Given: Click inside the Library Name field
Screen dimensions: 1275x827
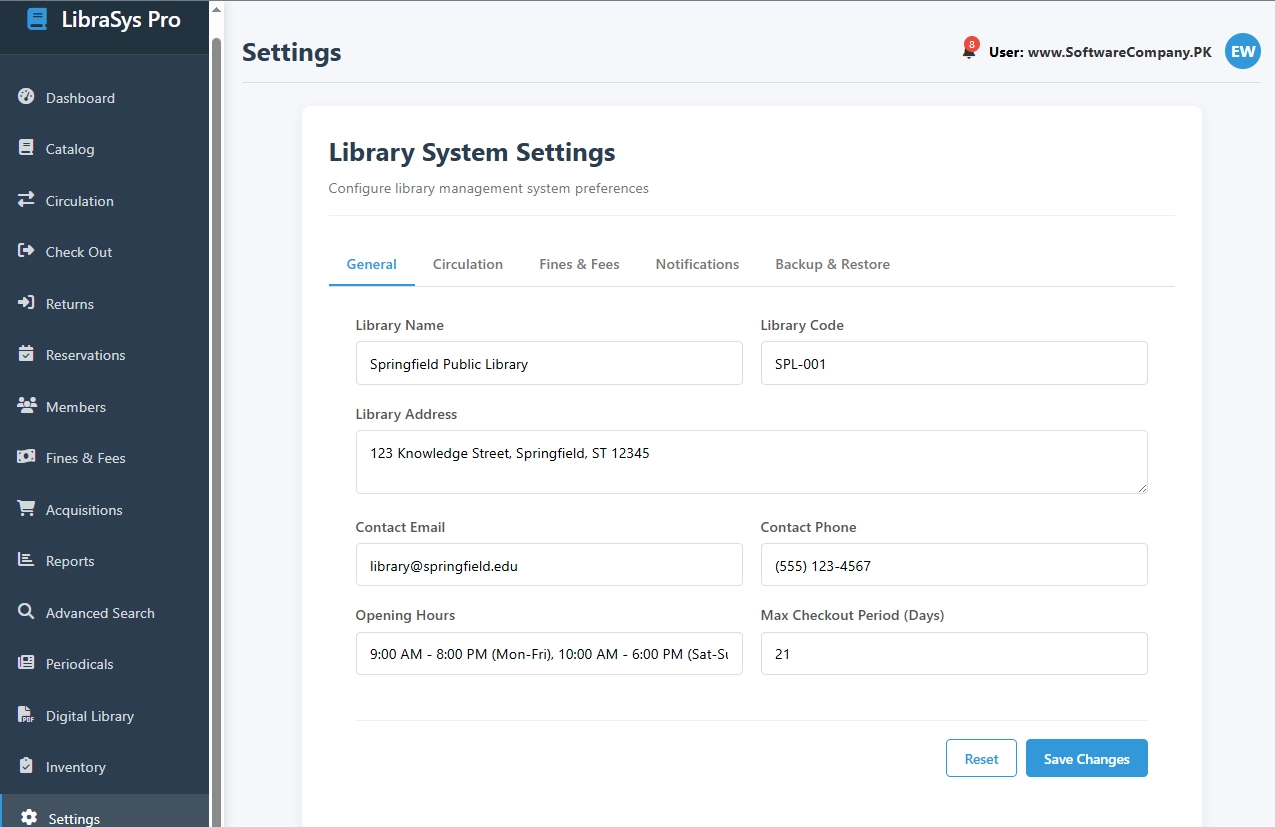Looking at the screenshot, I should tap(549, 363).
